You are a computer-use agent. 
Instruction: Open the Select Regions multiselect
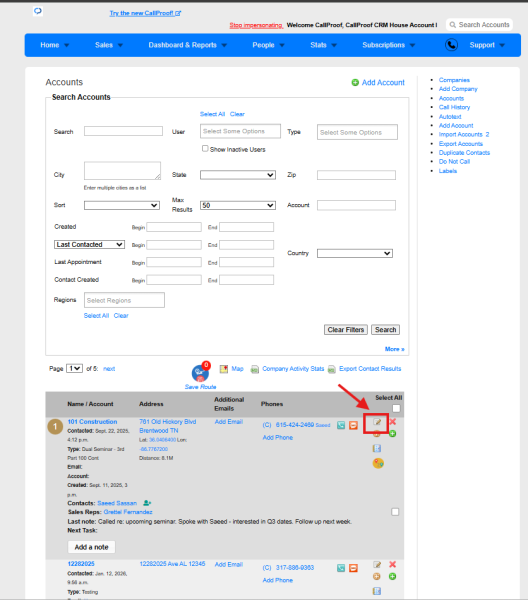point(124,300)
